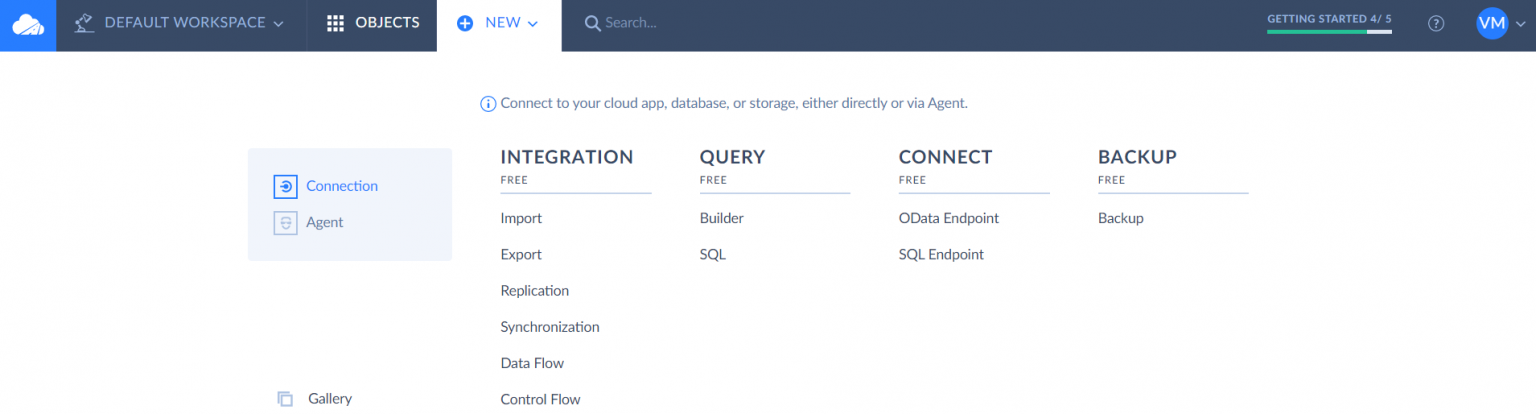Select OData Endpoint under Connect

click(948, 218)
